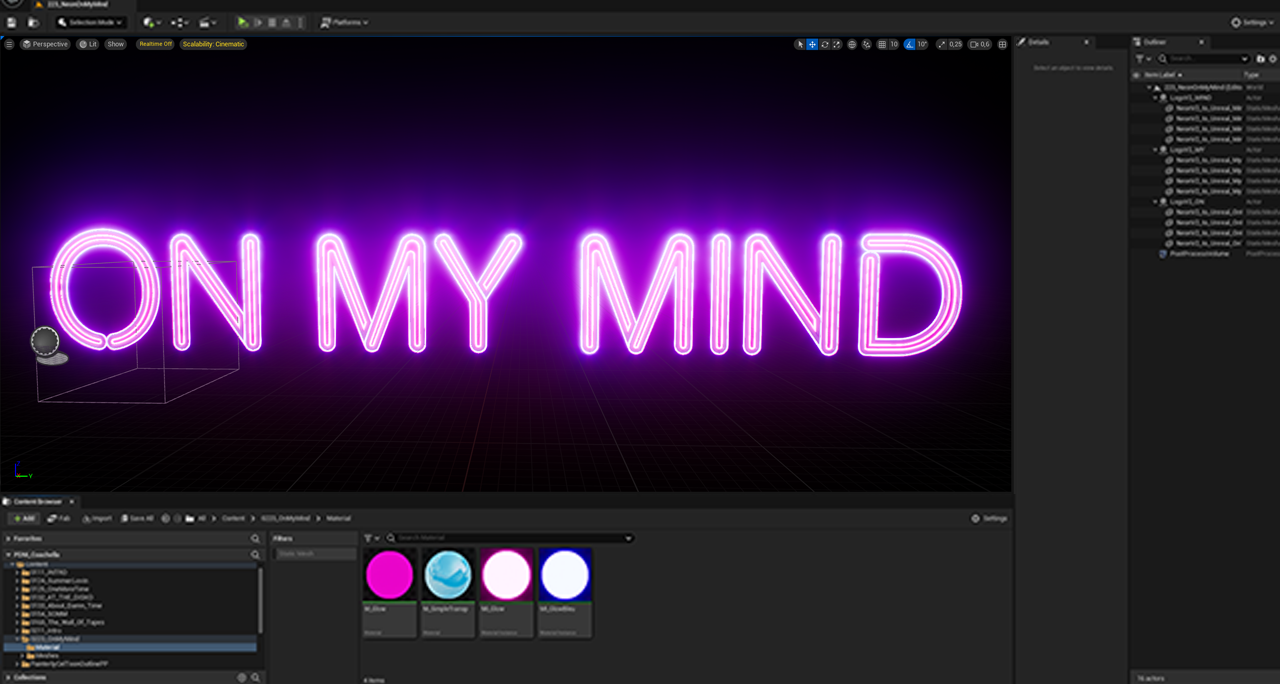
Task: Expand the LoginVS_WND actor in the Outliner
Action: (1154, 97)
